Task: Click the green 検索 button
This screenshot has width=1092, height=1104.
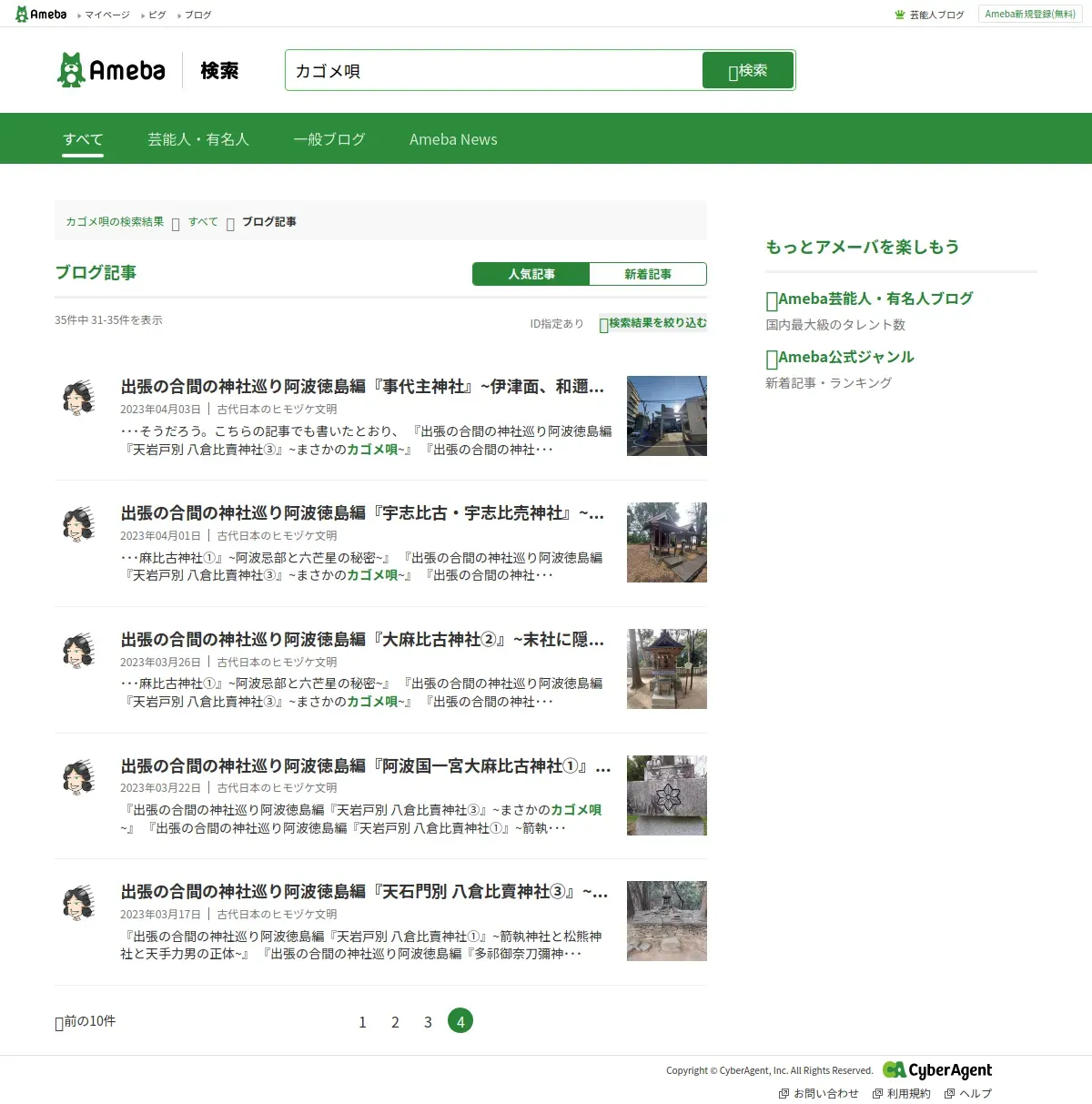Action: point(748,70)
